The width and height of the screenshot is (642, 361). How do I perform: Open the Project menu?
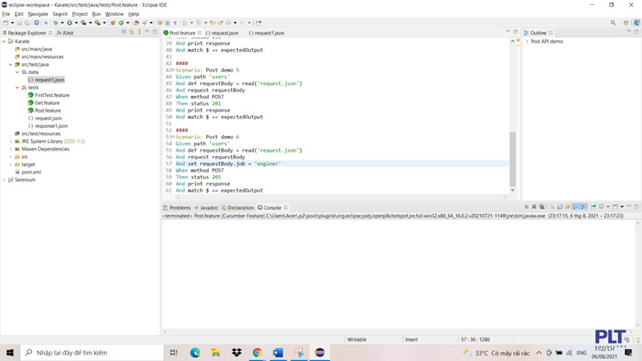(x=79, y=14)
